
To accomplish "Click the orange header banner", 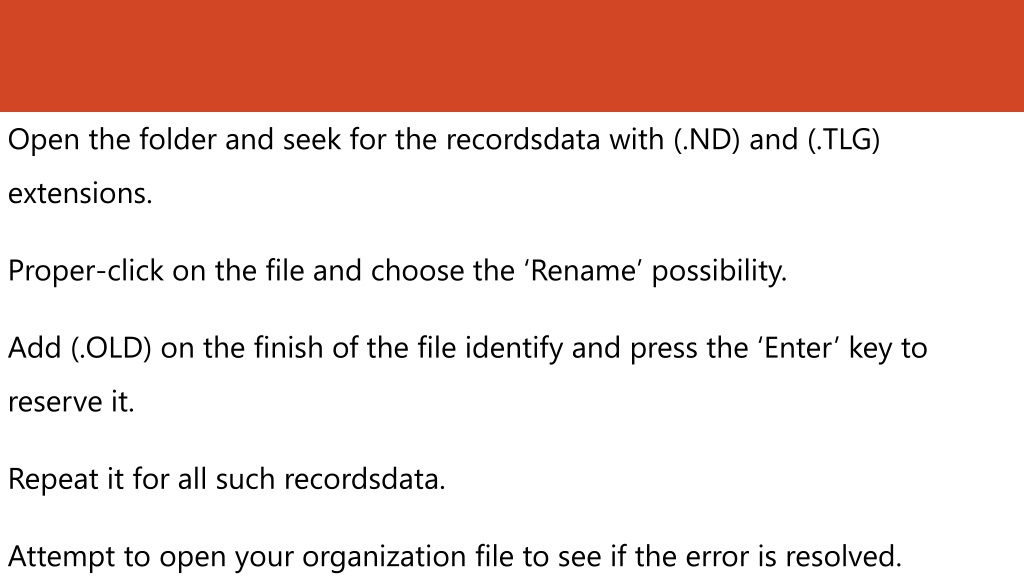I will 512,56.
